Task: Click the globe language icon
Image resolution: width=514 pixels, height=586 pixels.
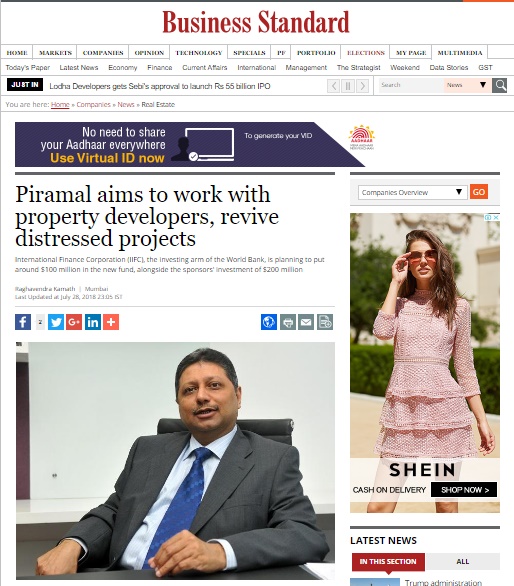Action: (269, 322)
